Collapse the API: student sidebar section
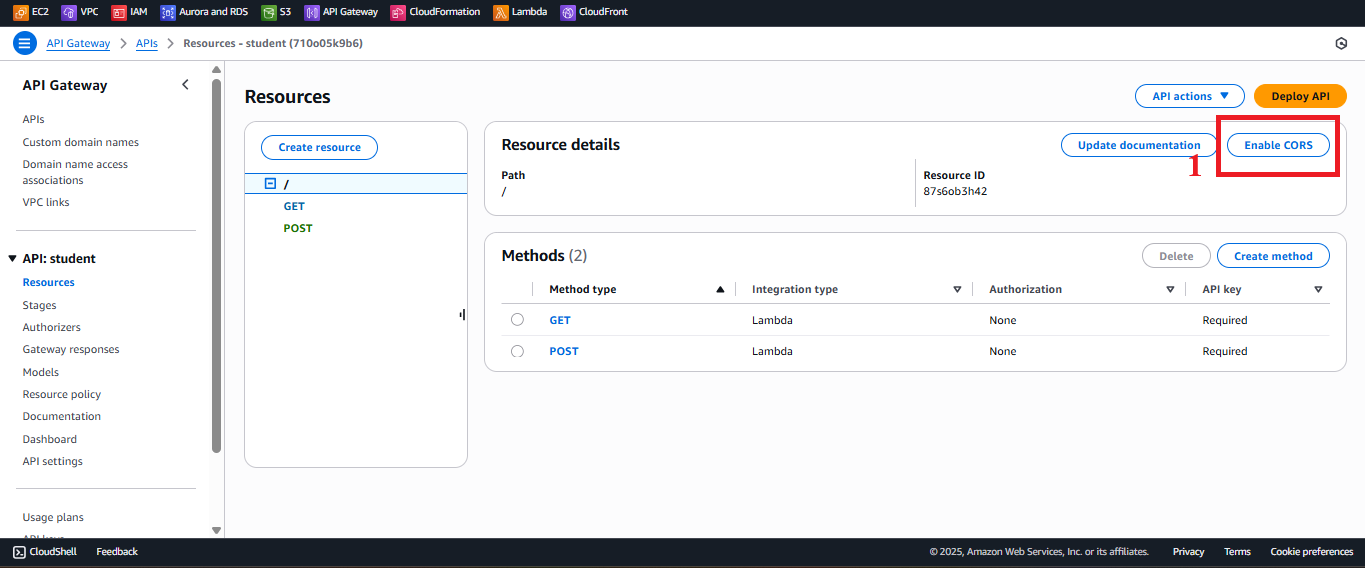The image size is (1365, 568). 12,258
